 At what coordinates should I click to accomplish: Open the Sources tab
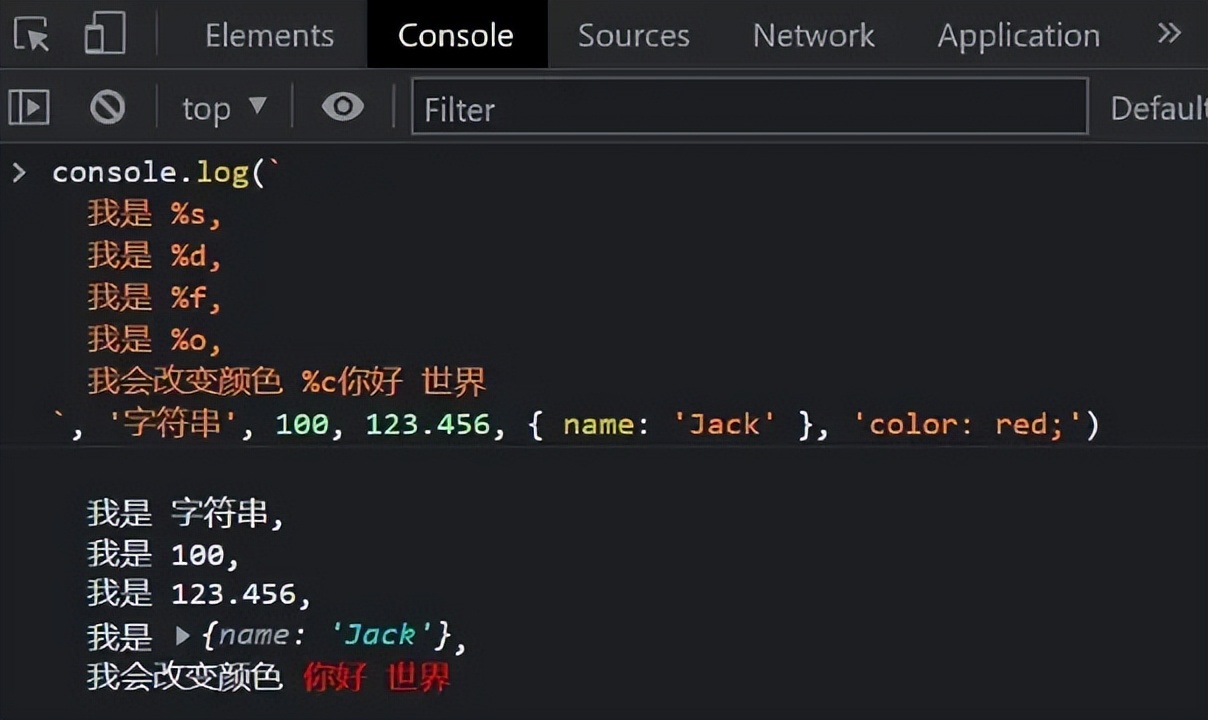tap(634, 36)
